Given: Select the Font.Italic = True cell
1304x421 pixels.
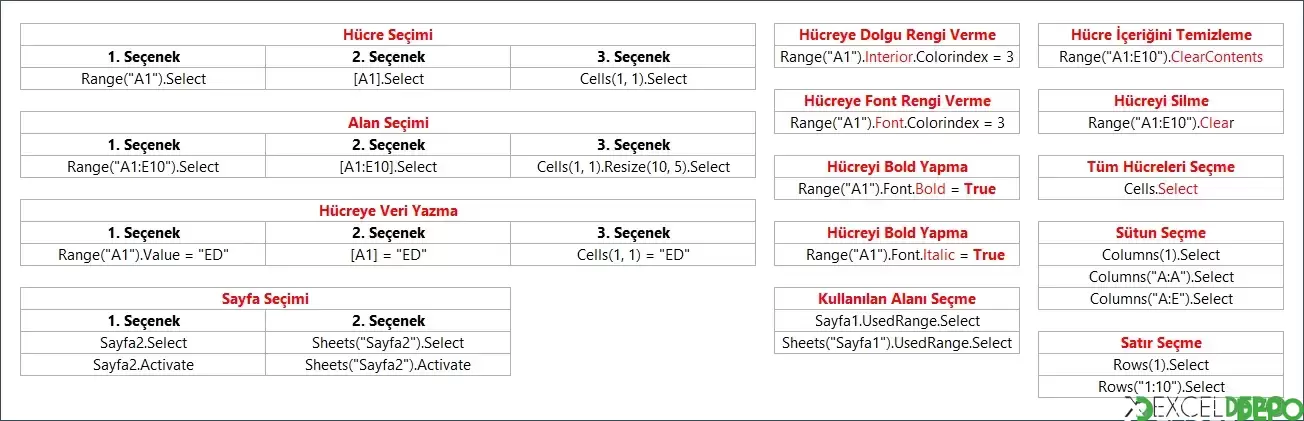Looking at the screenshot, I should coord(897,255).
